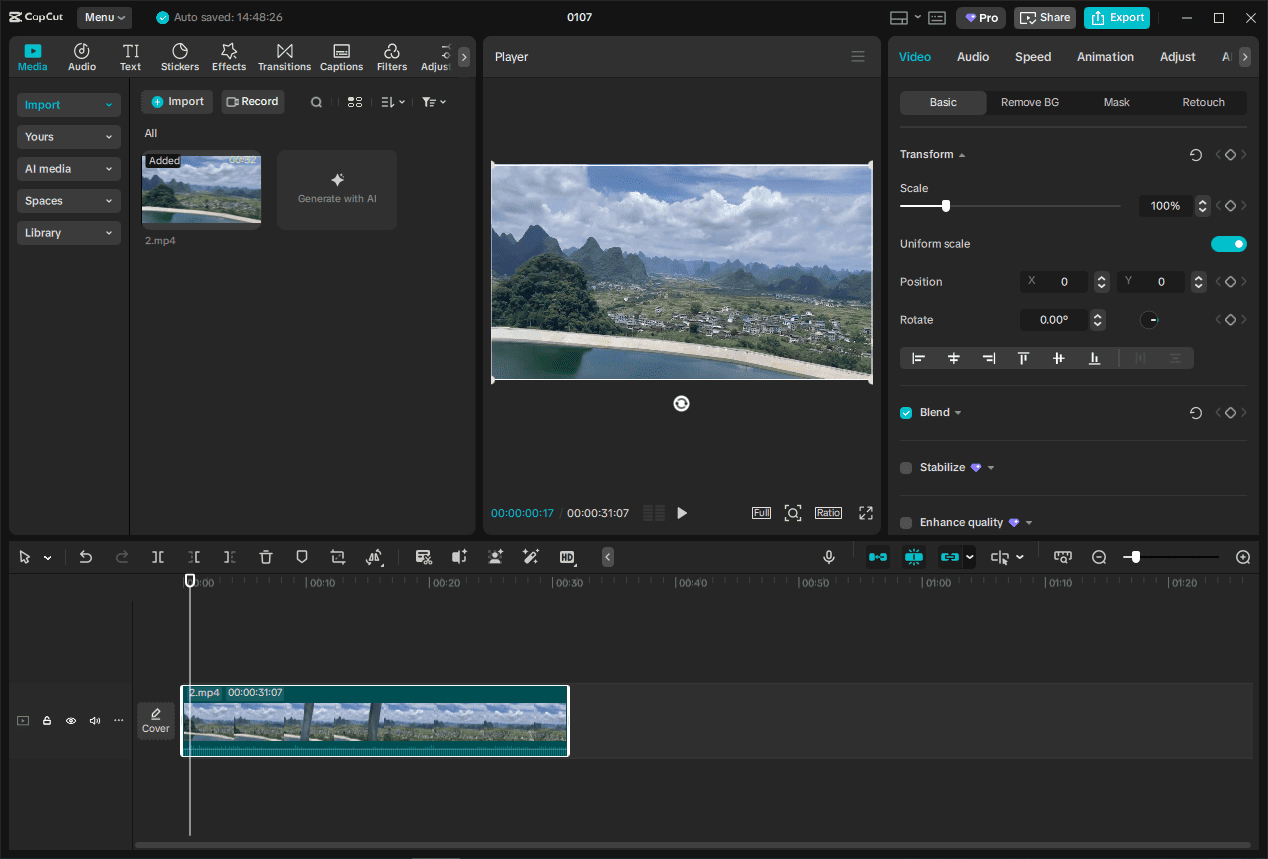1268x859 pixels.
Task: Open the Stickers panel
Action: click(179, 56)
